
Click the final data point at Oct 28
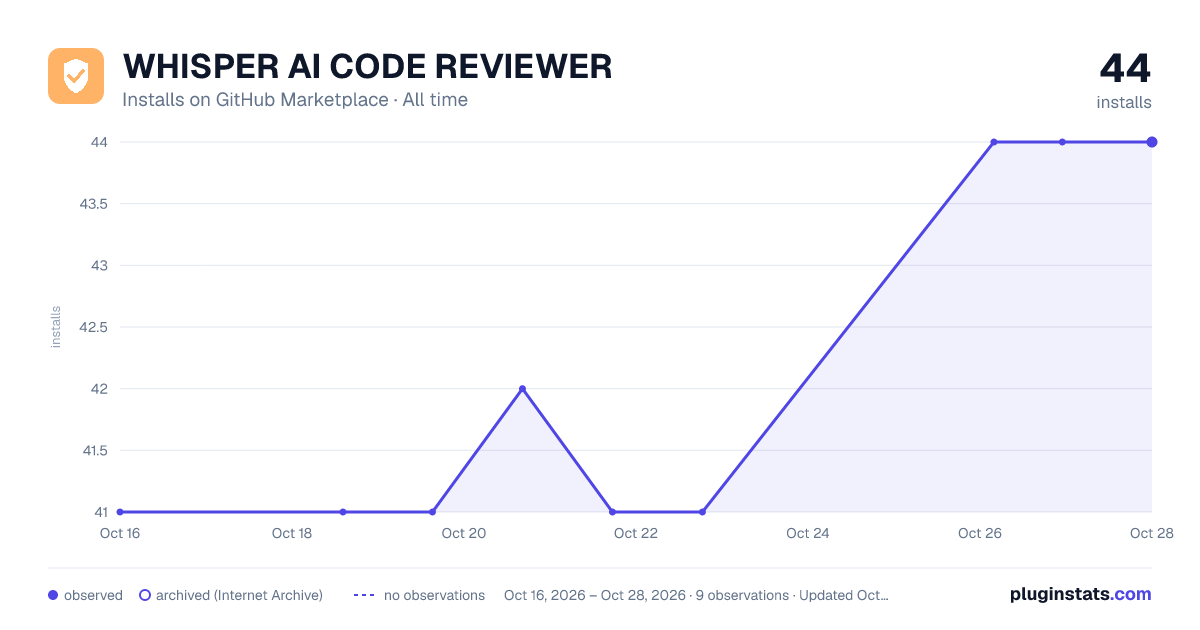tap(1152, 142)
